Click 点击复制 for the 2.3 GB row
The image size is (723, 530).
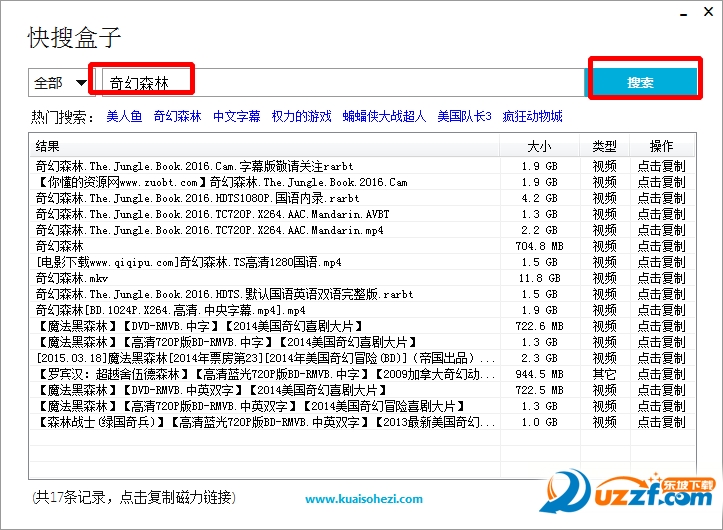point(662,358)
